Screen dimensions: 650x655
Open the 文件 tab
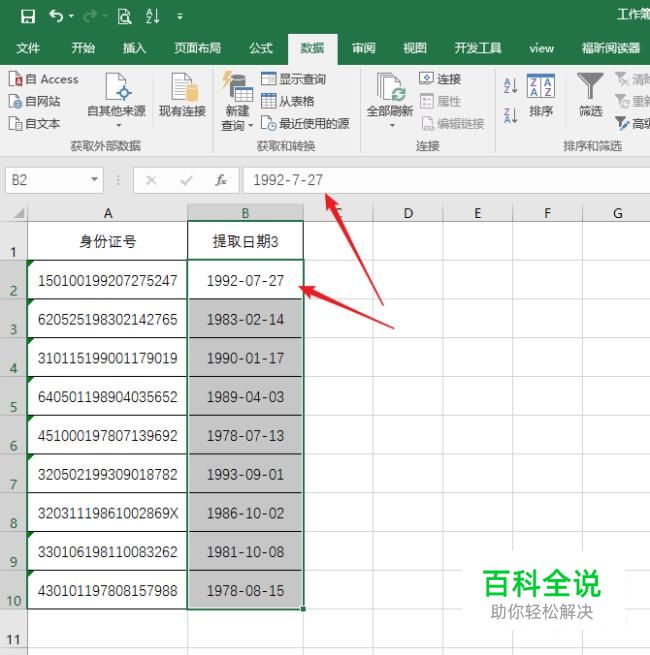pyautogui.click(x=28, y=48)
